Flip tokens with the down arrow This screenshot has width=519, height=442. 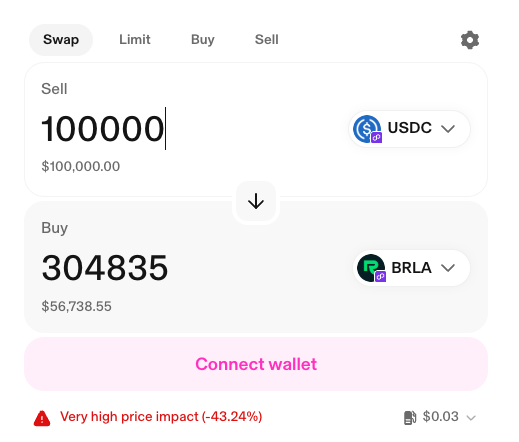click(256, 202)
